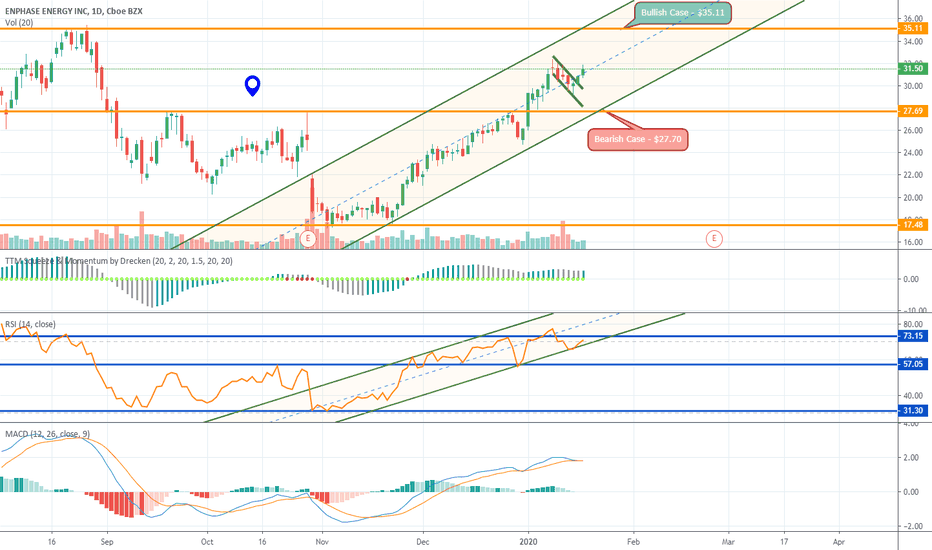
Task: Click the 40.00 RSI scale value
Action: pos(913,395)
